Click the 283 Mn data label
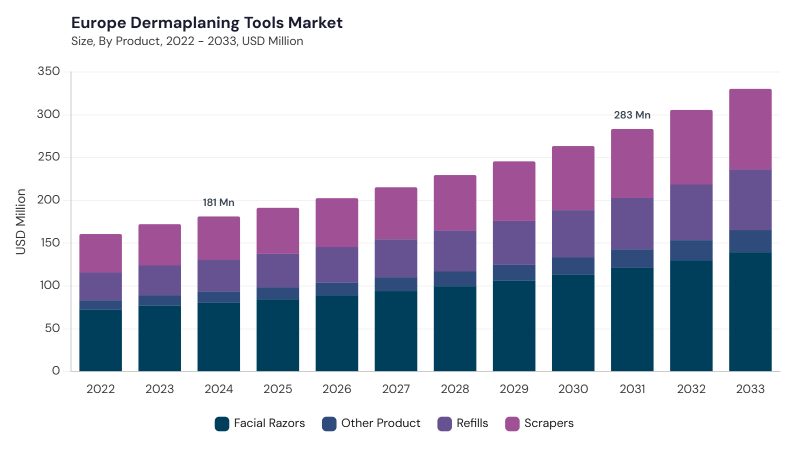 632,115
